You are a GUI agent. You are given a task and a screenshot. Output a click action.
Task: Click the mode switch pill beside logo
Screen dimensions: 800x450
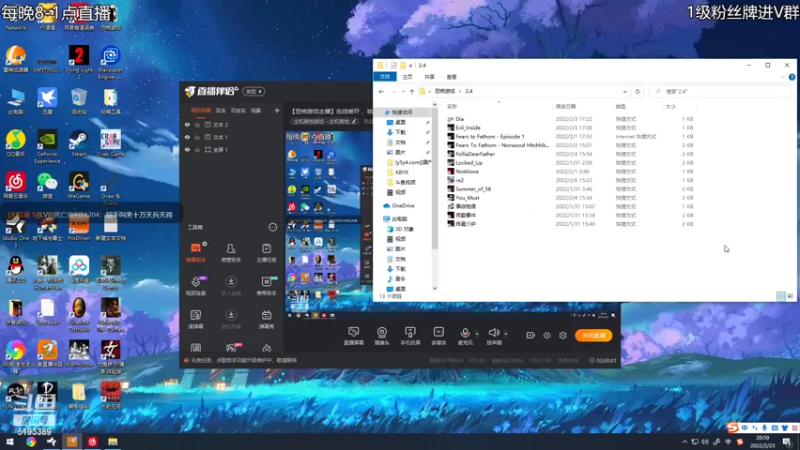click(x=254, y=91)
